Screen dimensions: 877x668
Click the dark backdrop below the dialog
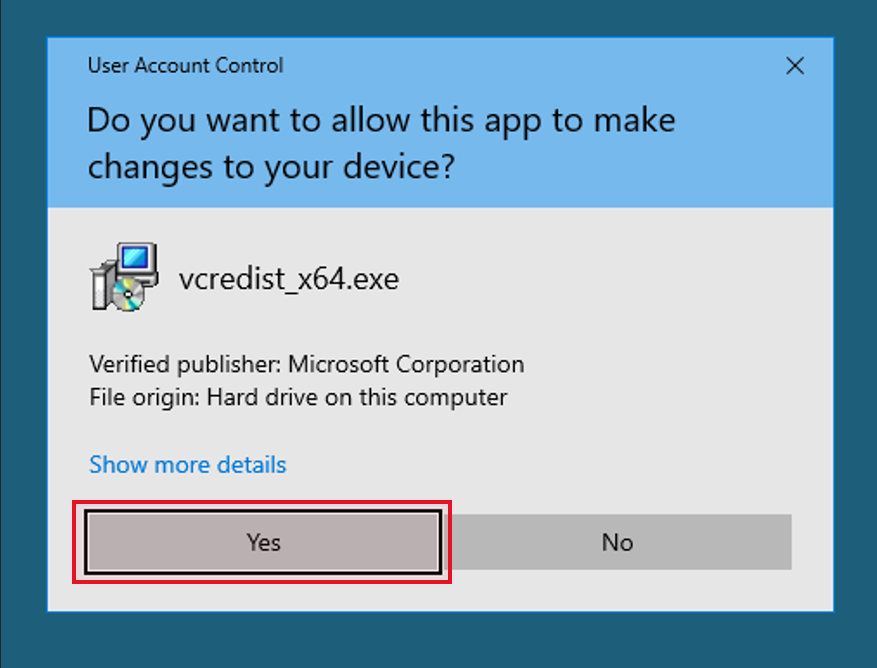coord(438,641)
